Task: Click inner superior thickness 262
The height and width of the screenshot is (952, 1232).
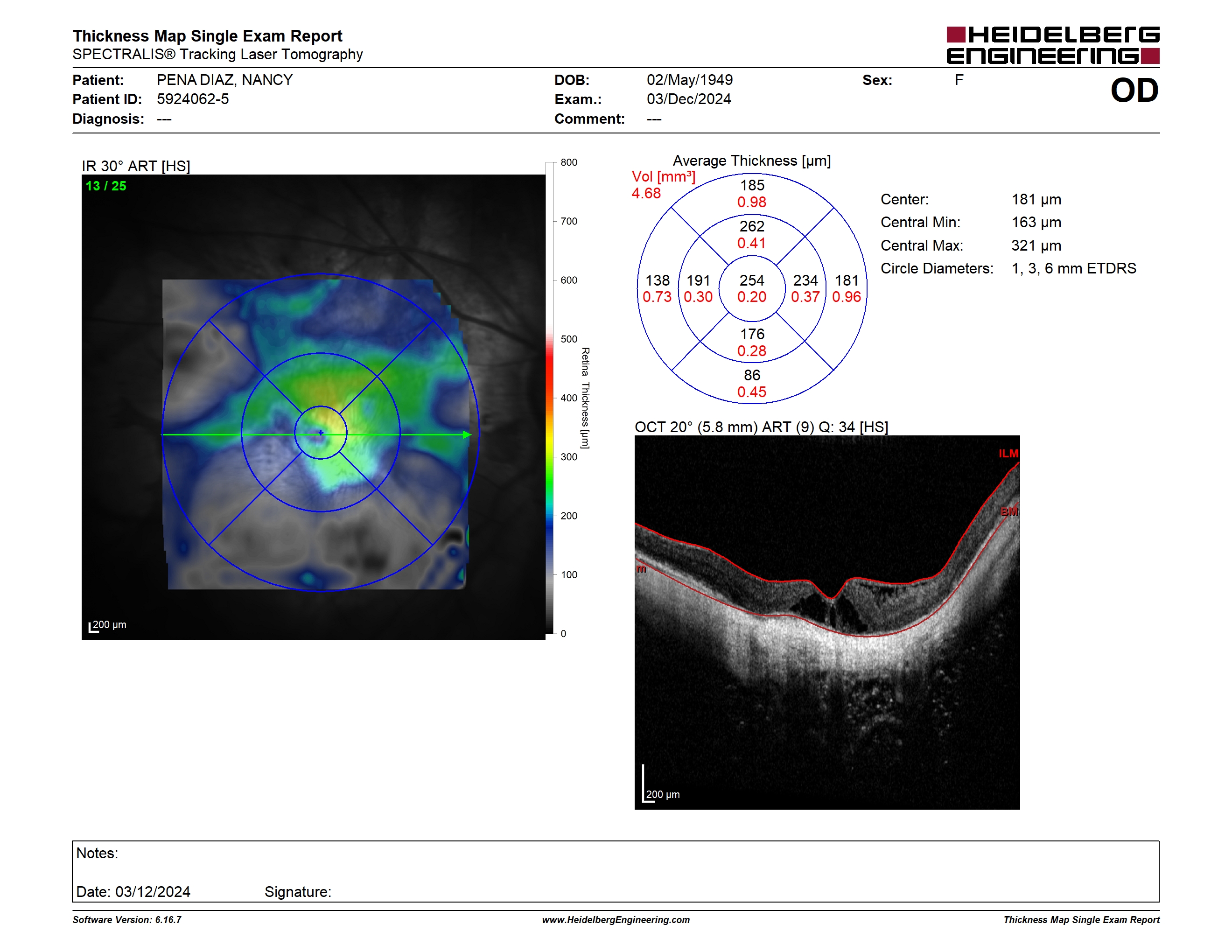Action: [x=752, y=226]
